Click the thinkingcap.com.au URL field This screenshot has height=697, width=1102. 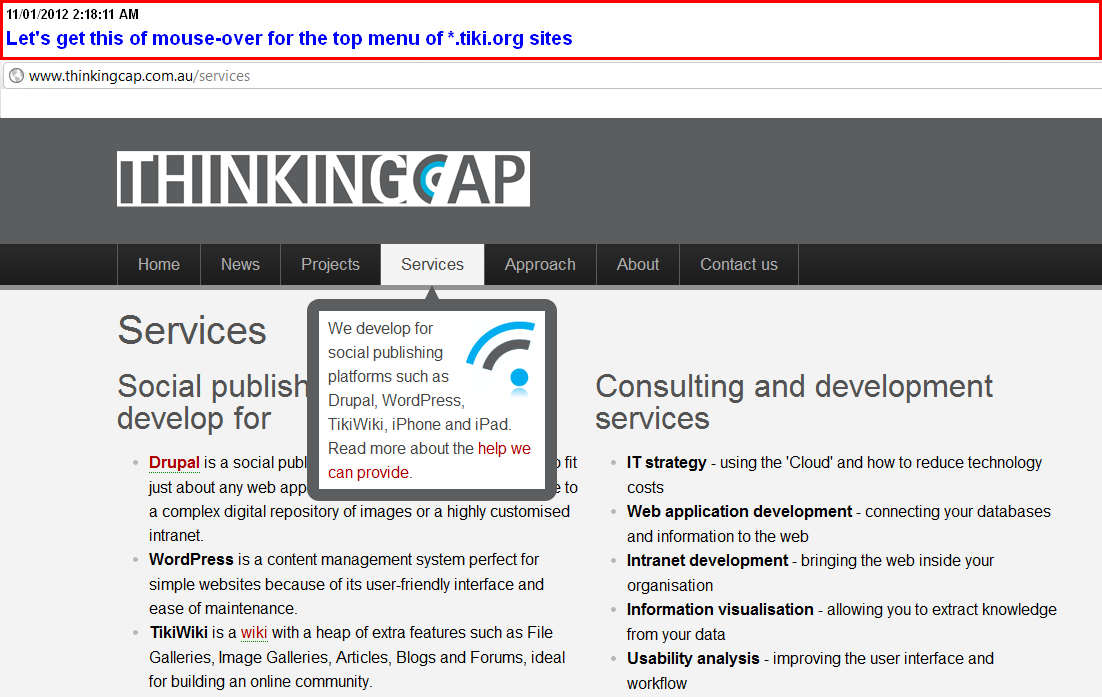[140, 76]
